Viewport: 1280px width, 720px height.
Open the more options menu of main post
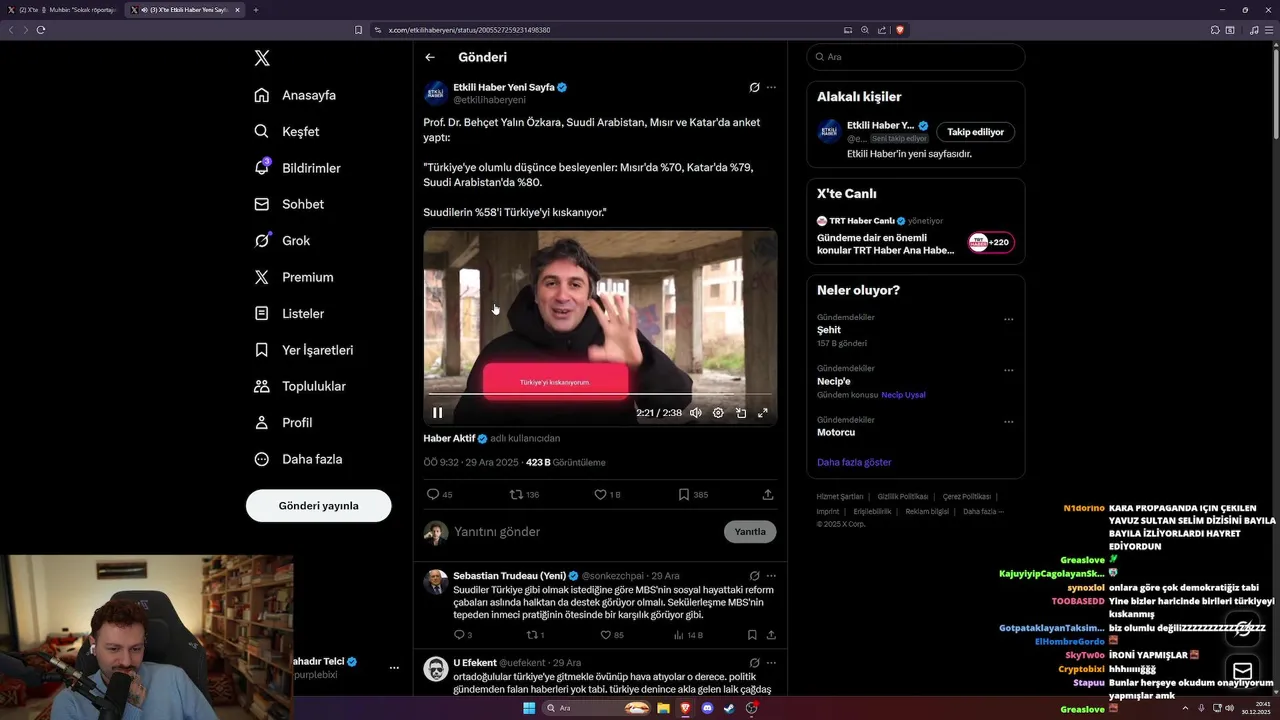click(x=771, y=87)
